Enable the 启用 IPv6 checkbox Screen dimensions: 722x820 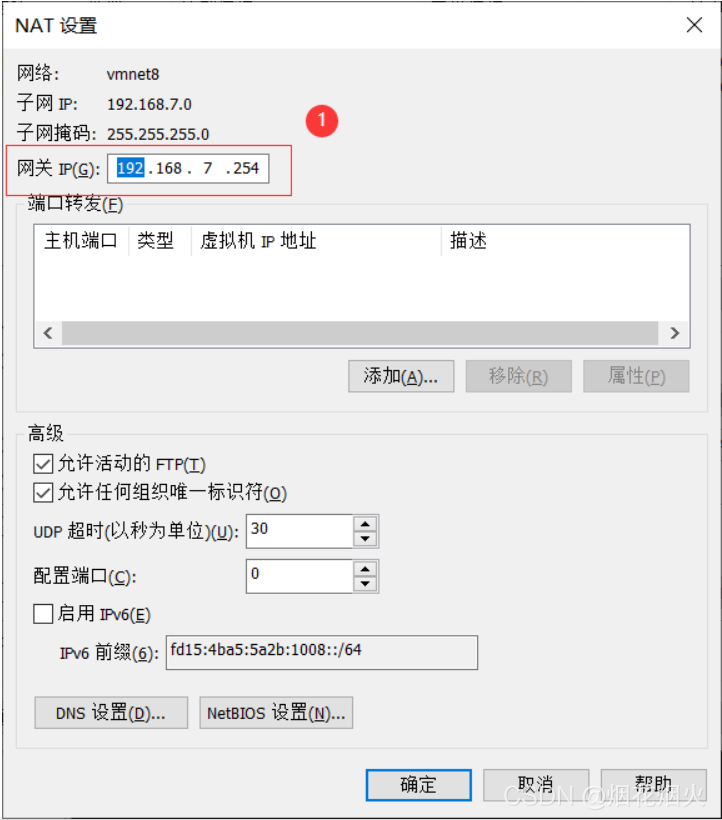point(43,613)
